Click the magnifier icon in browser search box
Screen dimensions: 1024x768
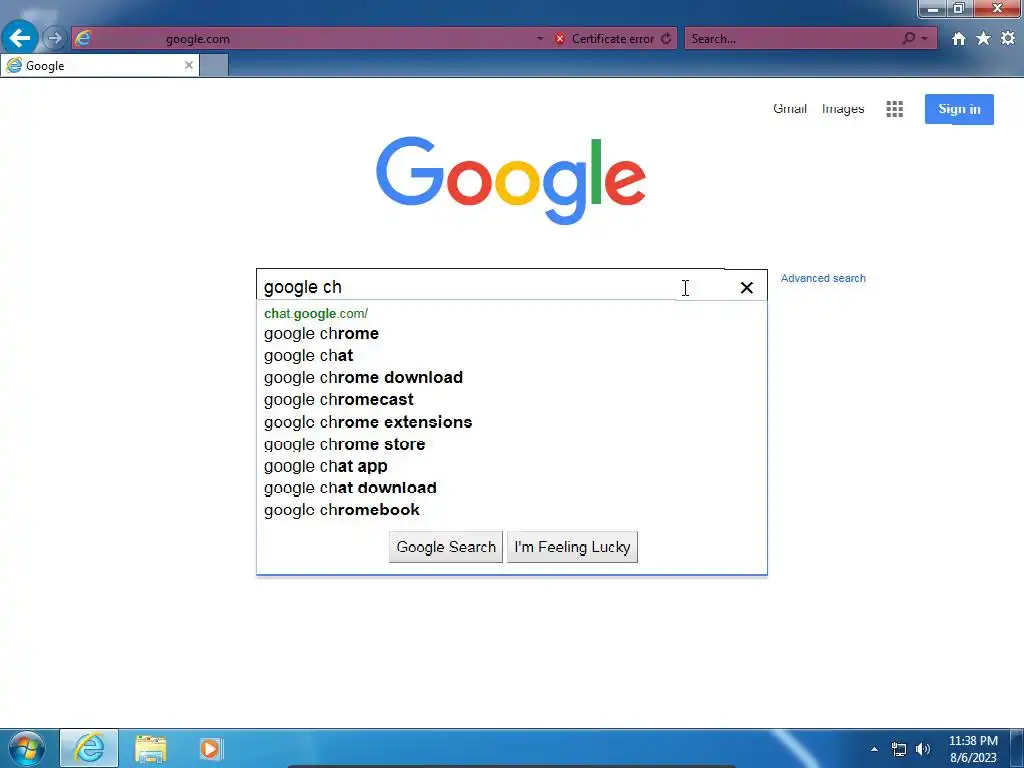908,39
